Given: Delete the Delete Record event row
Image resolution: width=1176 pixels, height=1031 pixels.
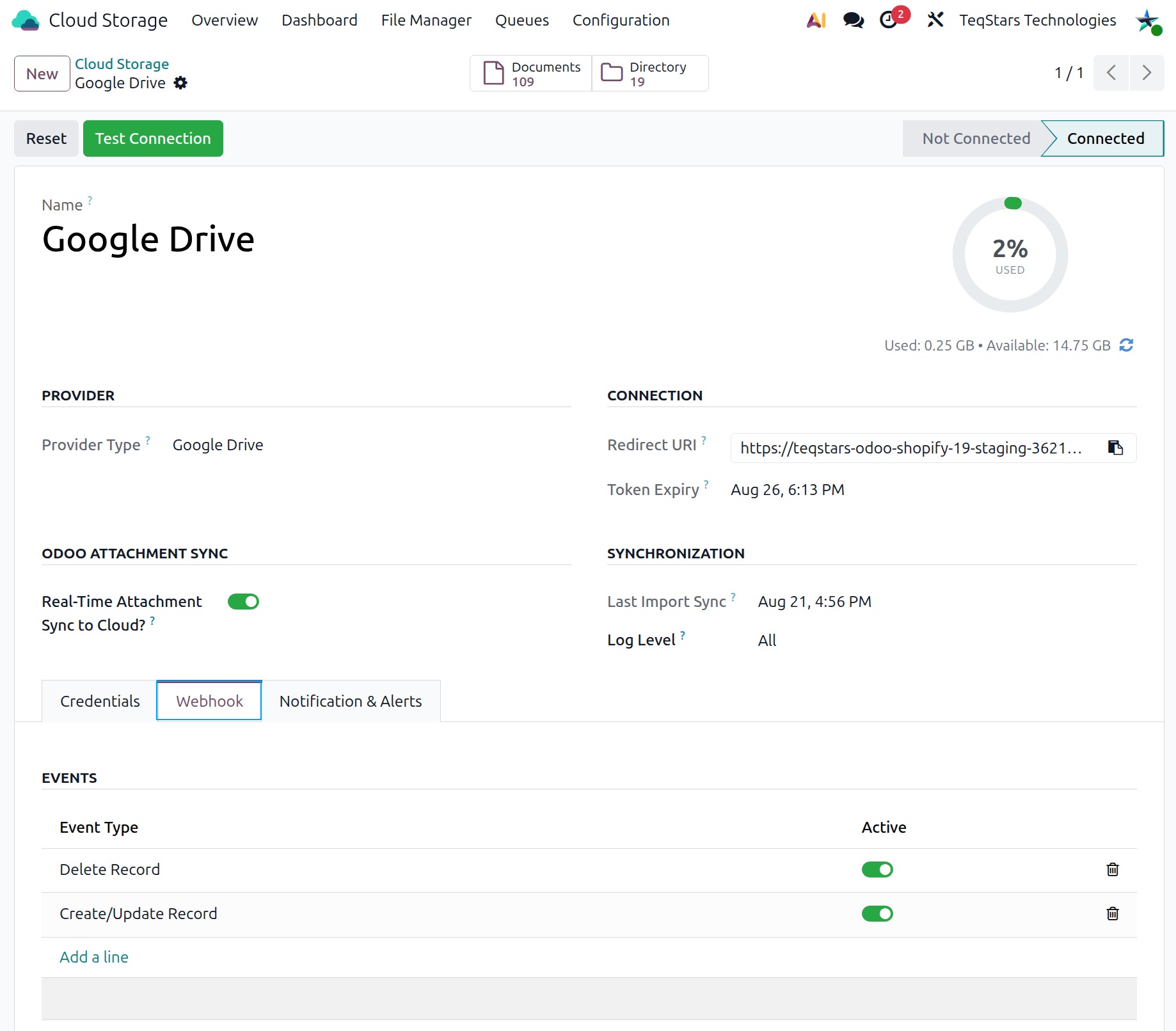Looking at the screenshot, I should click(x=1113, y=870).
